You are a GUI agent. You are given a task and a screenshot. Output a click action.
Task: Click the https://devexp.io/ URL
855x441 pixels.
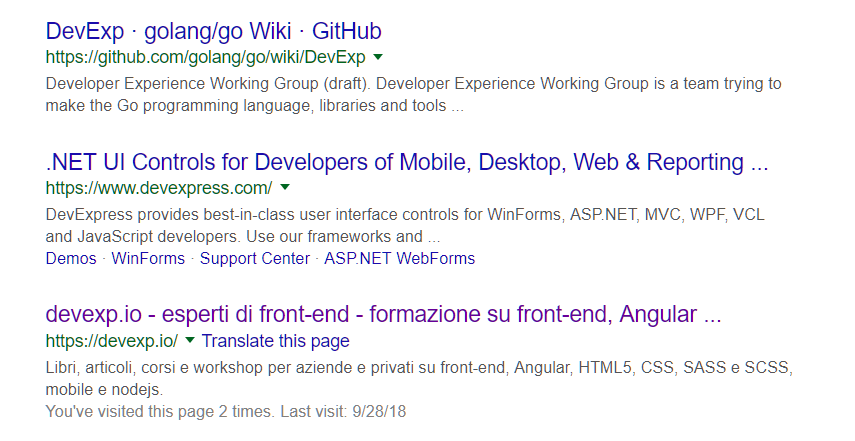point(112,341)
